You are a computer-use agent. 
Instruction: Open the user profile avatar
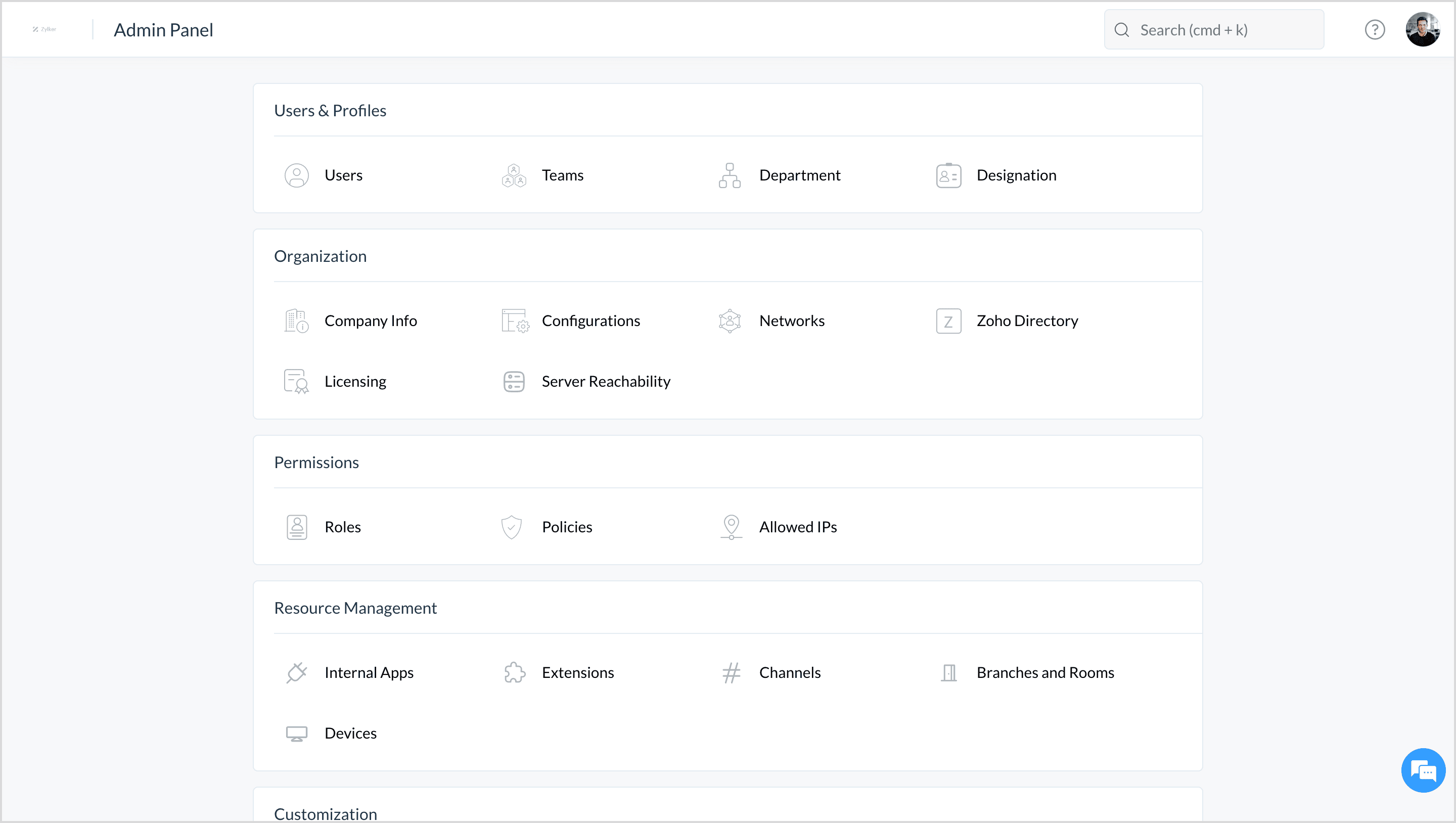[x=1422, y=29]
